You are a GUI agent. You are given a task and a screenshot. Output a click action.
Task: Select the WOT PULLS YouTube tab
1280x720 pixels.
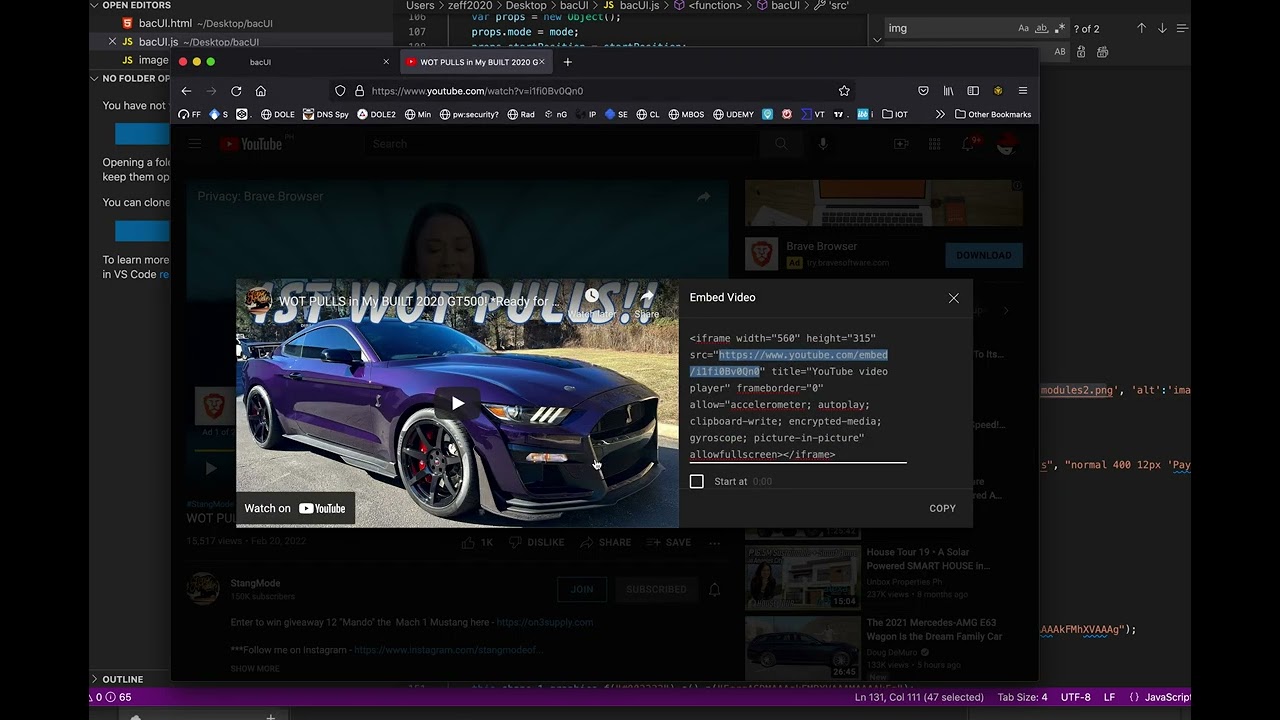click(475, 62)
